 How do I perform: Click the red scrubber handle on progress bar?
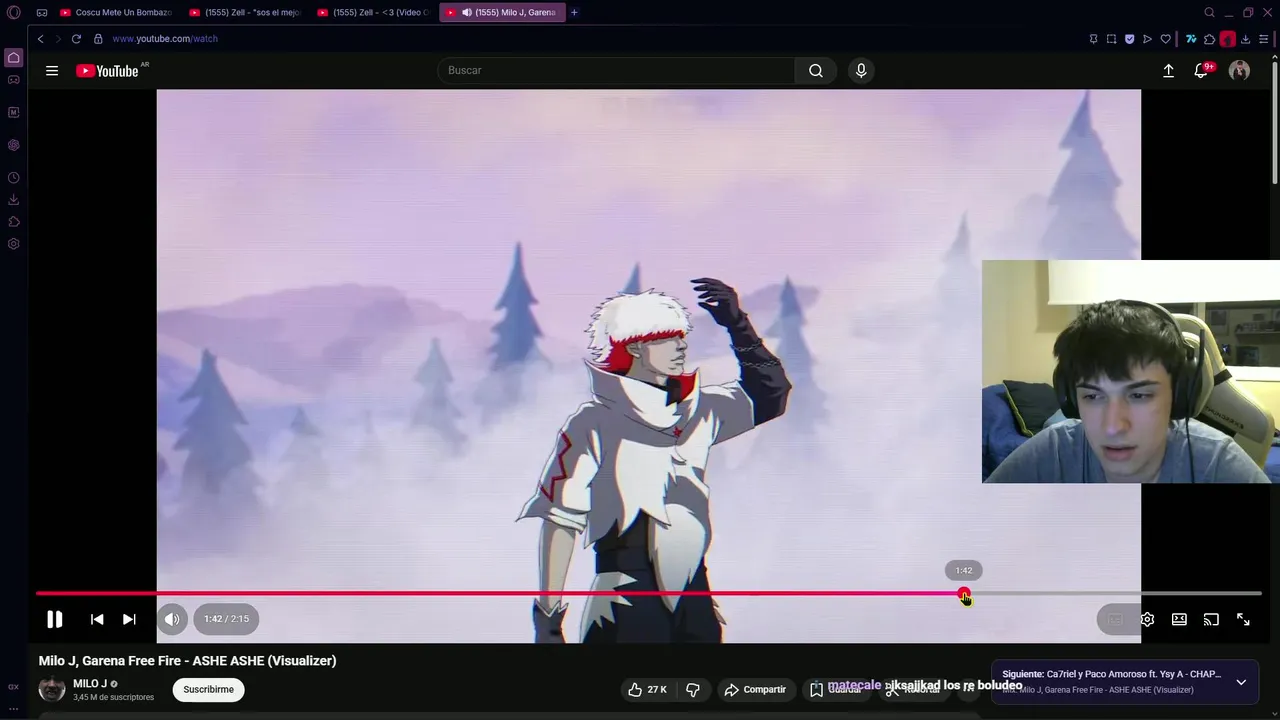964,594
